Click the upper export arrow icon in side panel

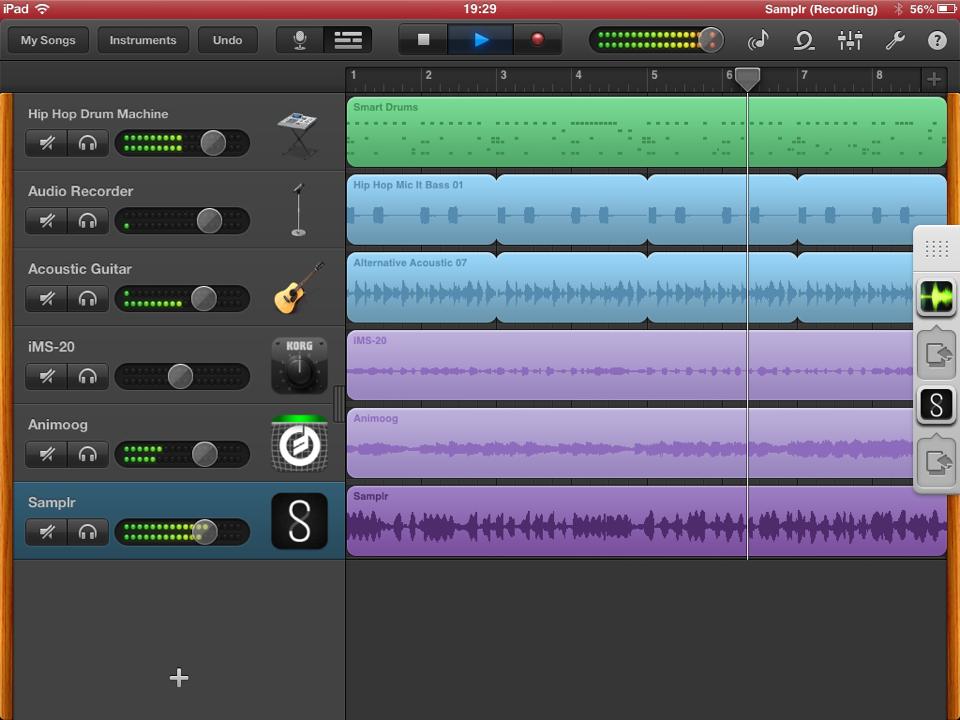(936, 354)
